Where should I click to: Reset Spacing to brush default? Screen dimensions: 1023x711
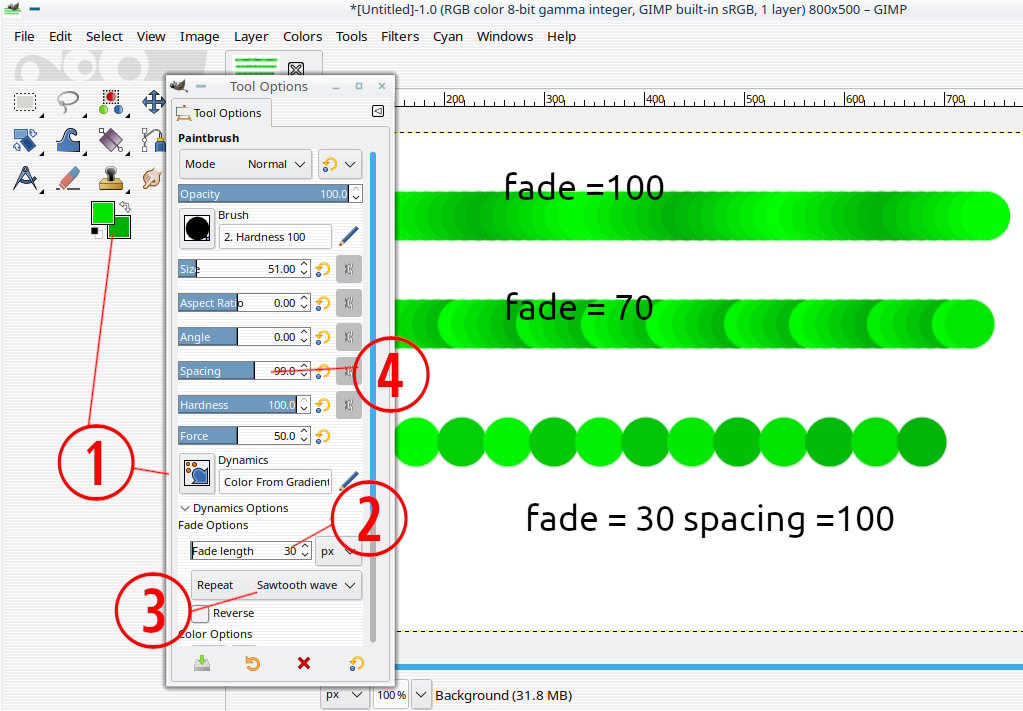[322, 371]
